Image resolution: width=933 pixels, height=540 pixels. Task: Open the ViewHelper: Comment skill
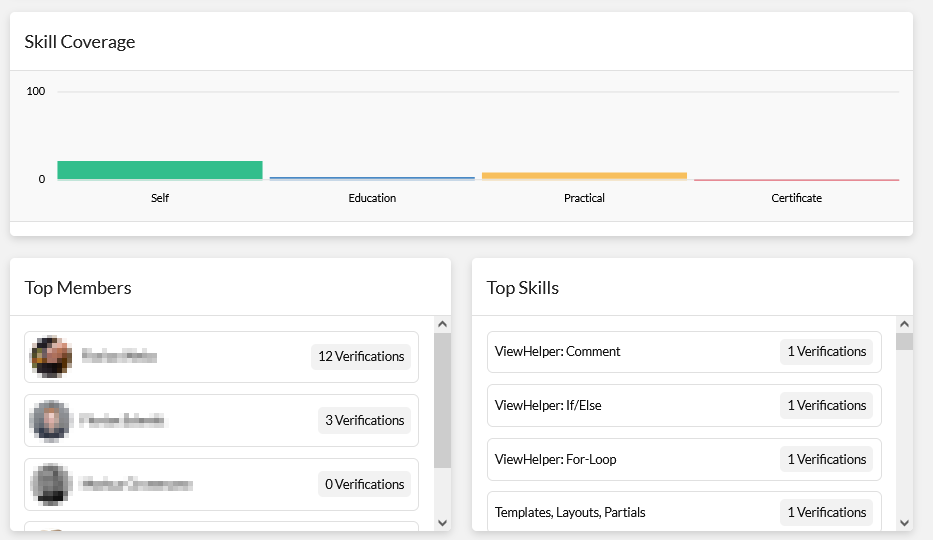pos(684,352)
